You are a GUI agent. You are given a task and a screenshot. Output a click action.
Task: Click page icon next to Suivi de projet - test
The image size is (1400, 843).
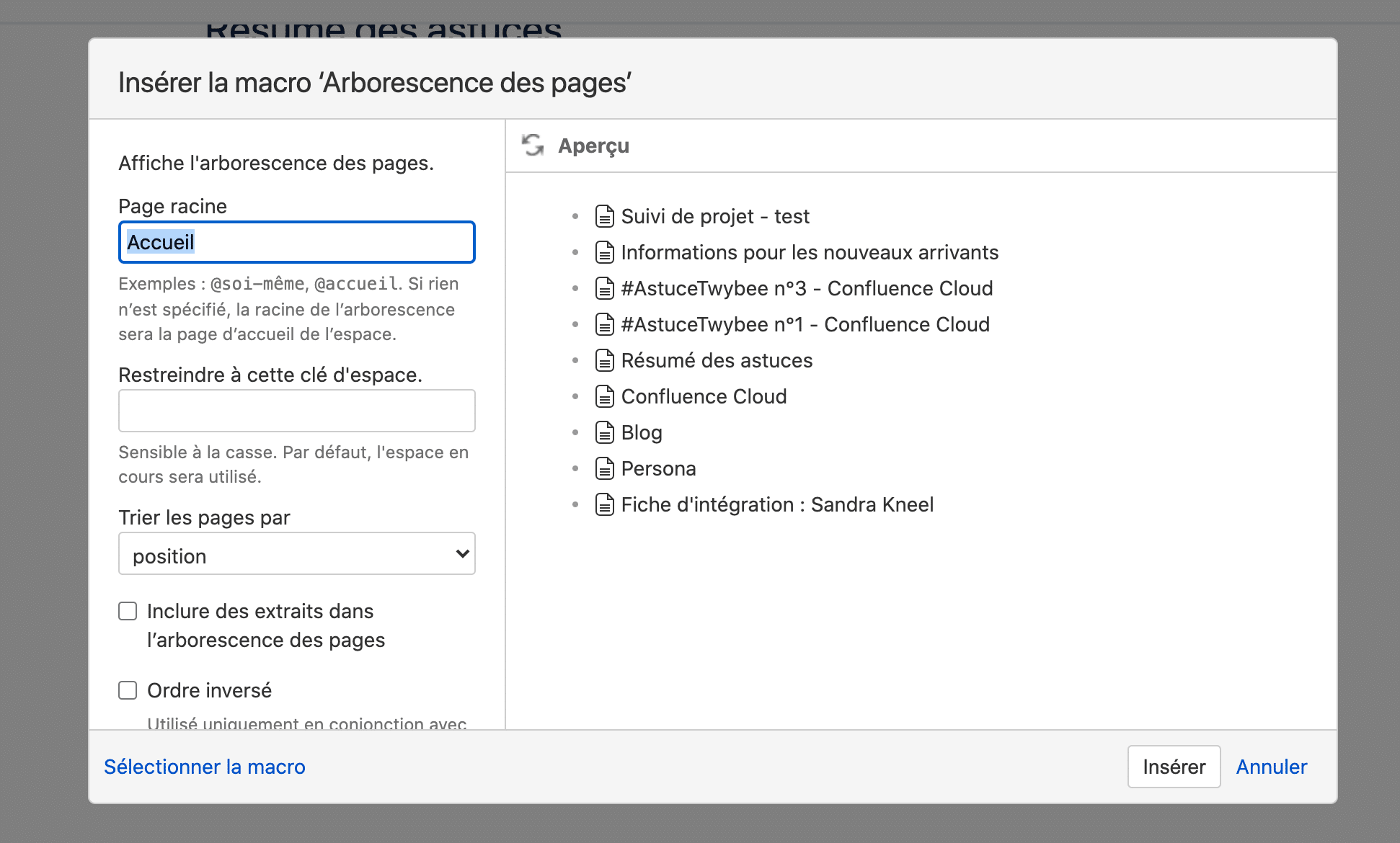point(605,216)
